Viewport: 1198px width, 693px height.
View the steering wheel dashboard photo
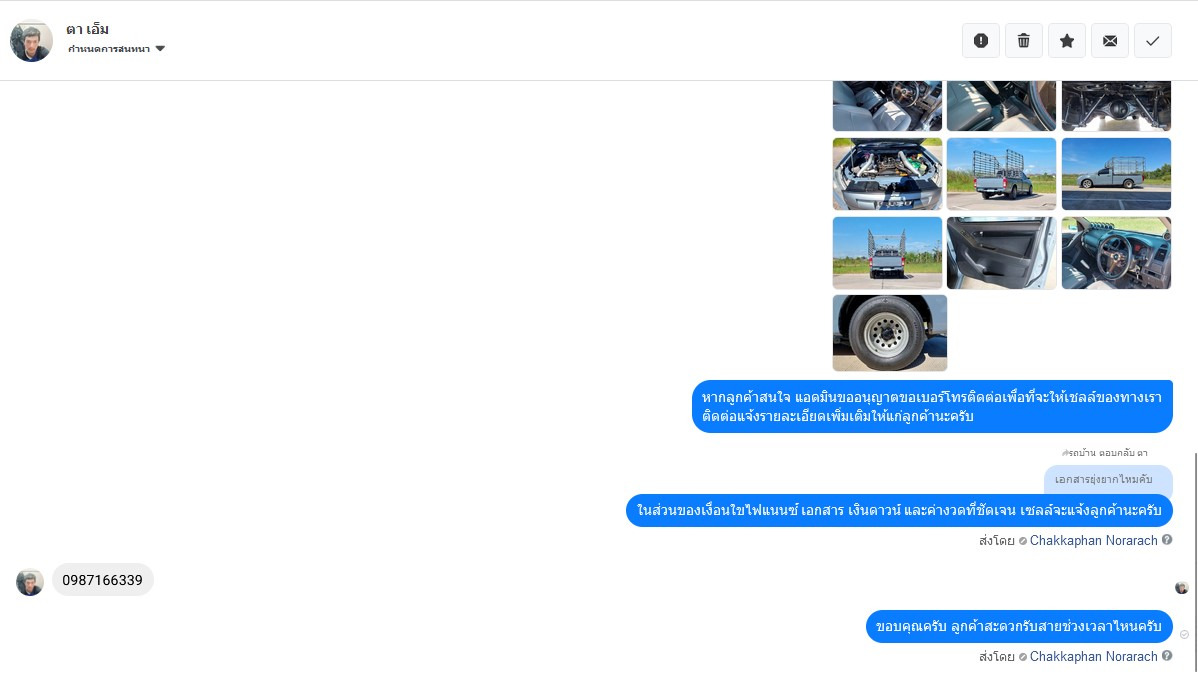coord(1116,253)
